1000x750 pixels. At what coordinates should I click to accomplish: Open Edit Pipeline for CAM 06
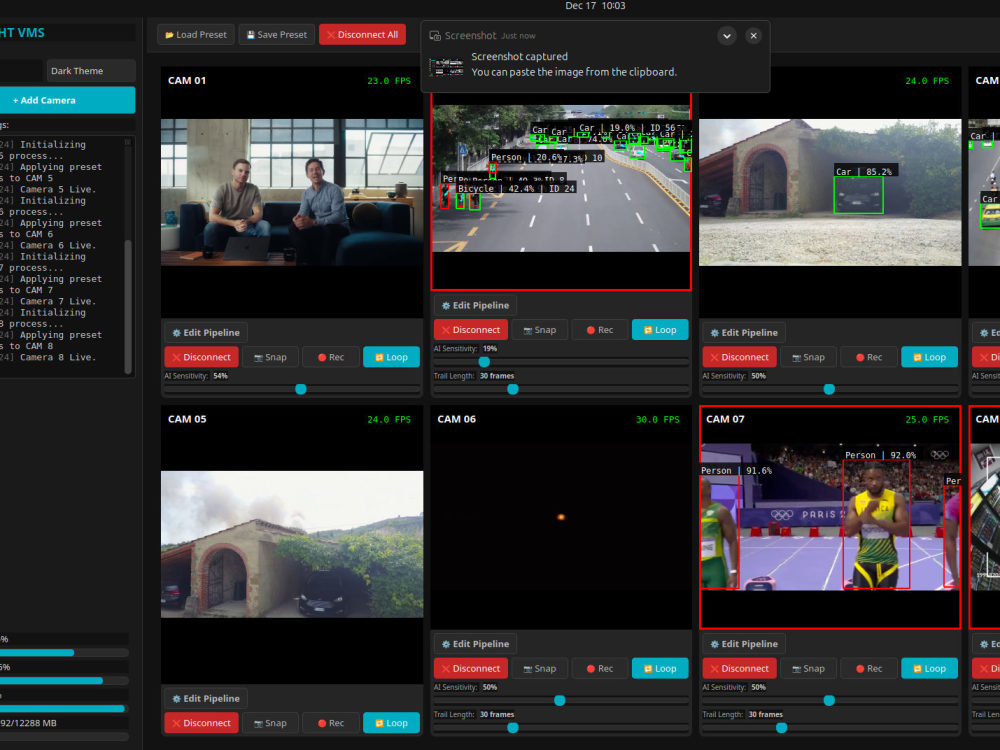point(475,644)
